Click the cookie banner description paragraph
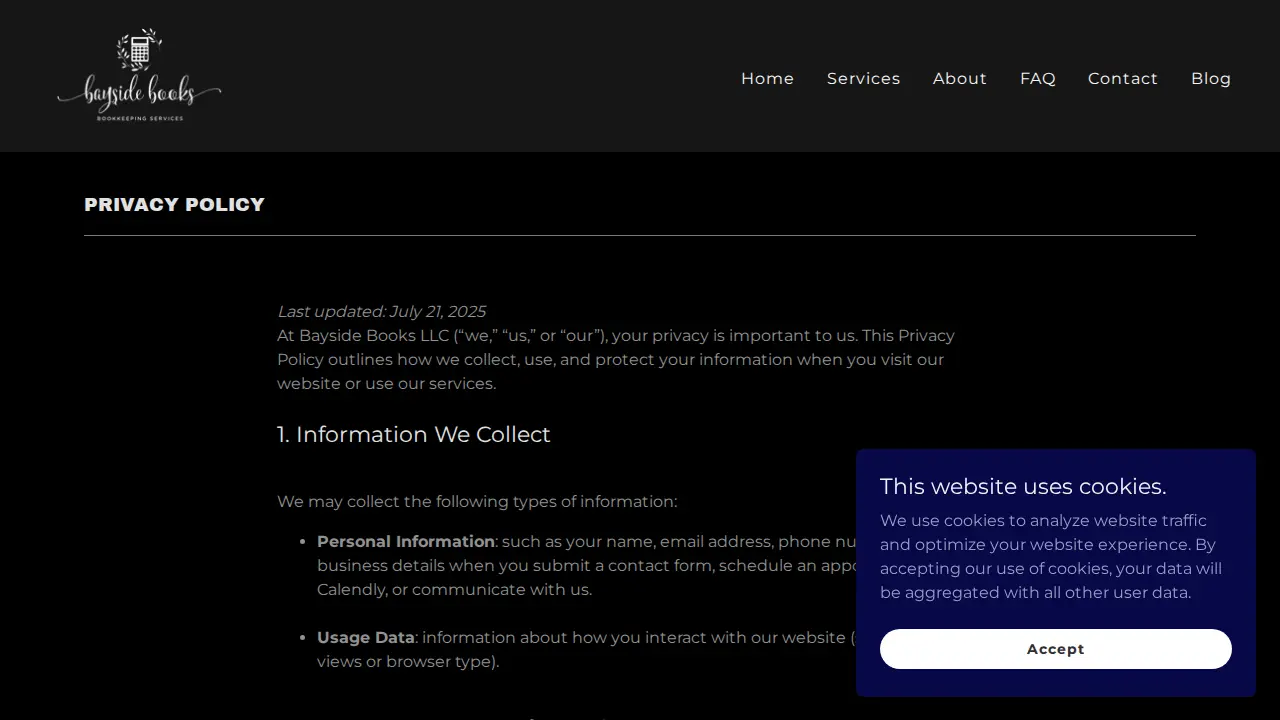Viewport: 1280px width, 720px height. [x=1051, y=557]
